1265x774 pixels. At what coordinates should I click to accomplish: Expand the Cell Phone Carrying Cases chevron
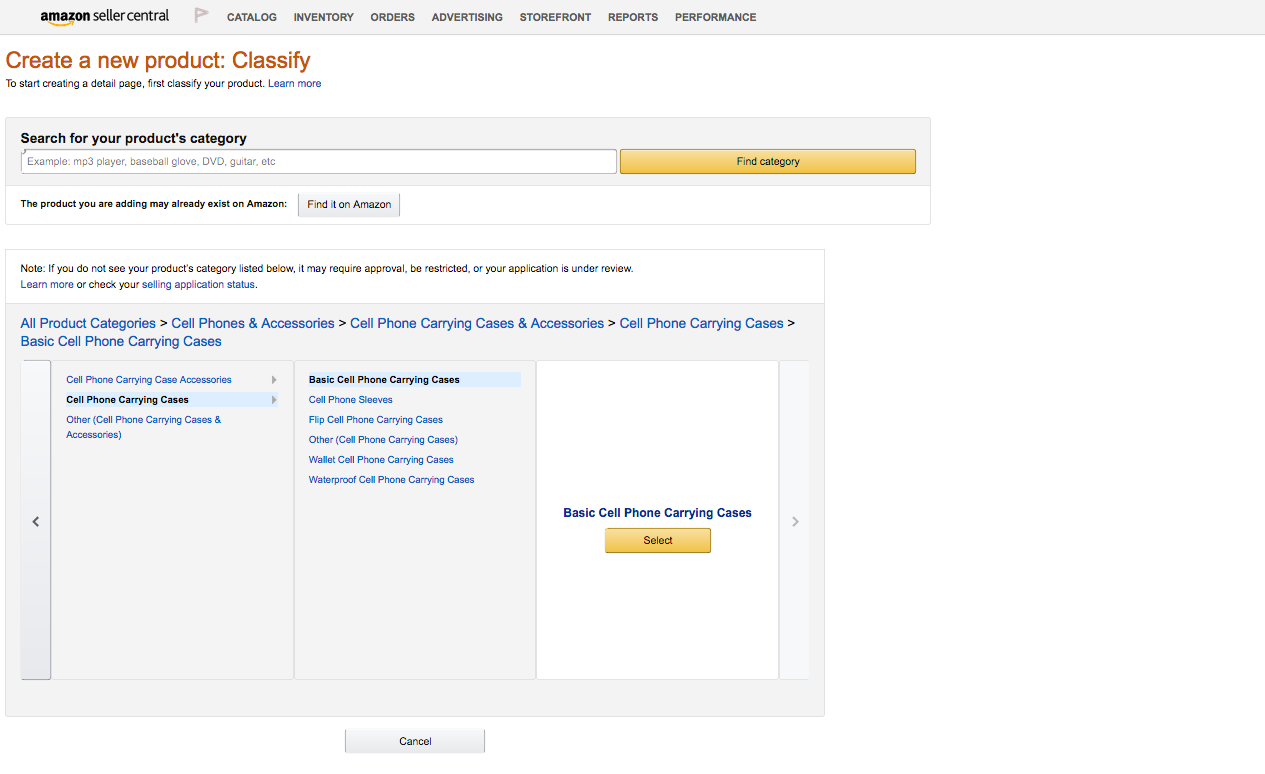click(x=273, y=399)
